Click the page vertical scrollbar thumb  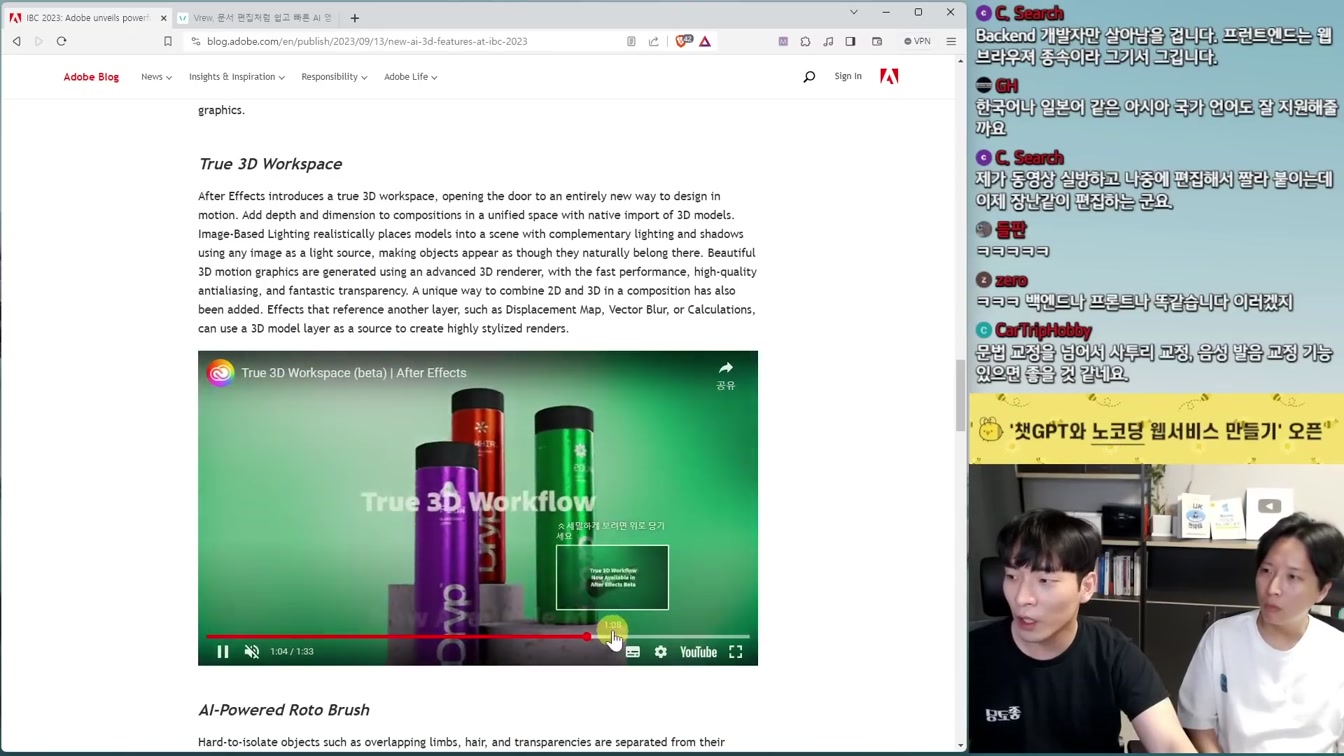[x=961, y=395]
